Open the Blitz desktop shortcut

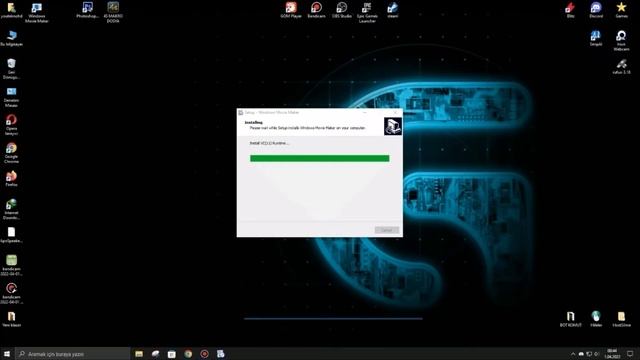click(x=570, y=10)
